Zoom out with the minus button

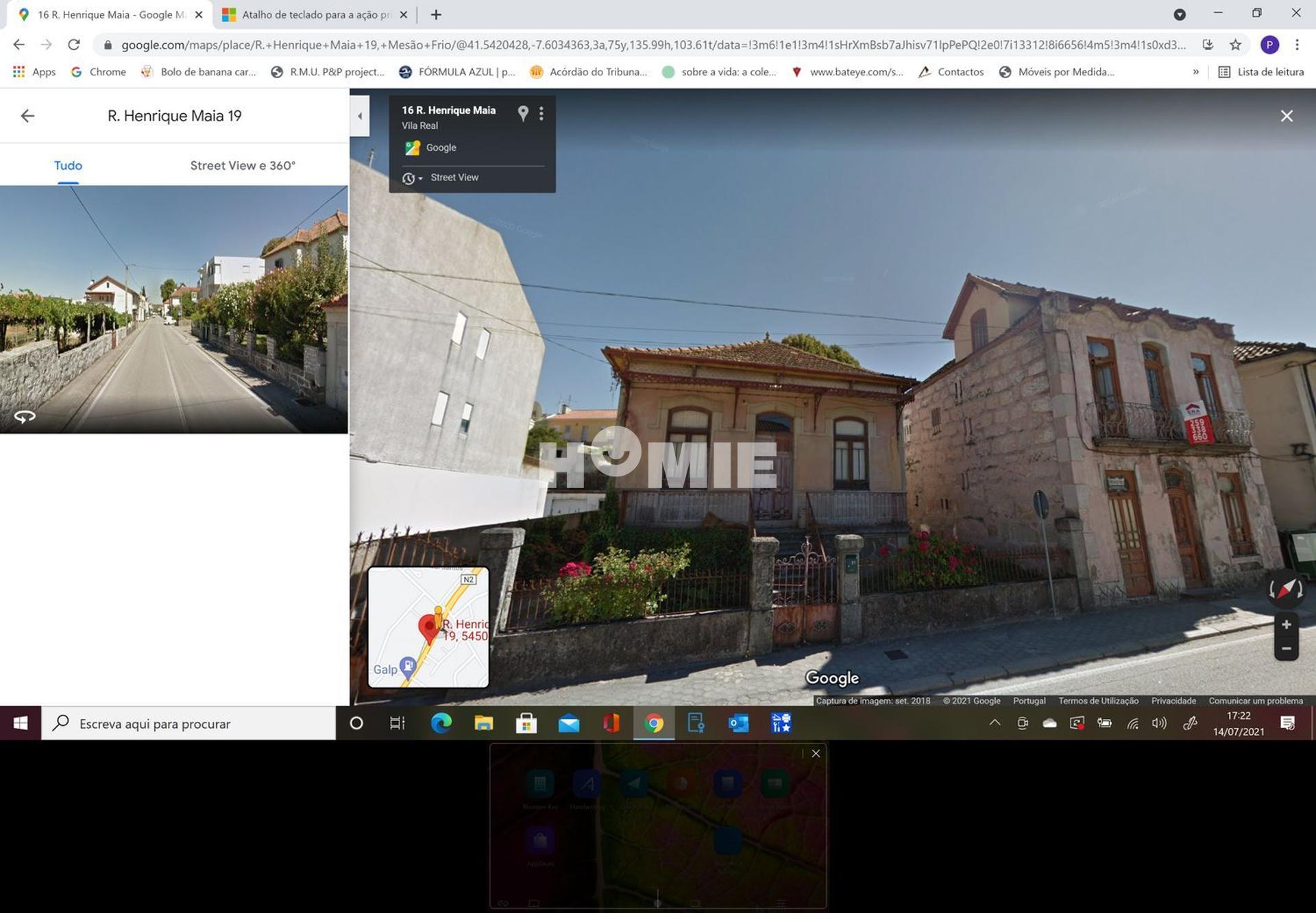(x=1287, y=648)
